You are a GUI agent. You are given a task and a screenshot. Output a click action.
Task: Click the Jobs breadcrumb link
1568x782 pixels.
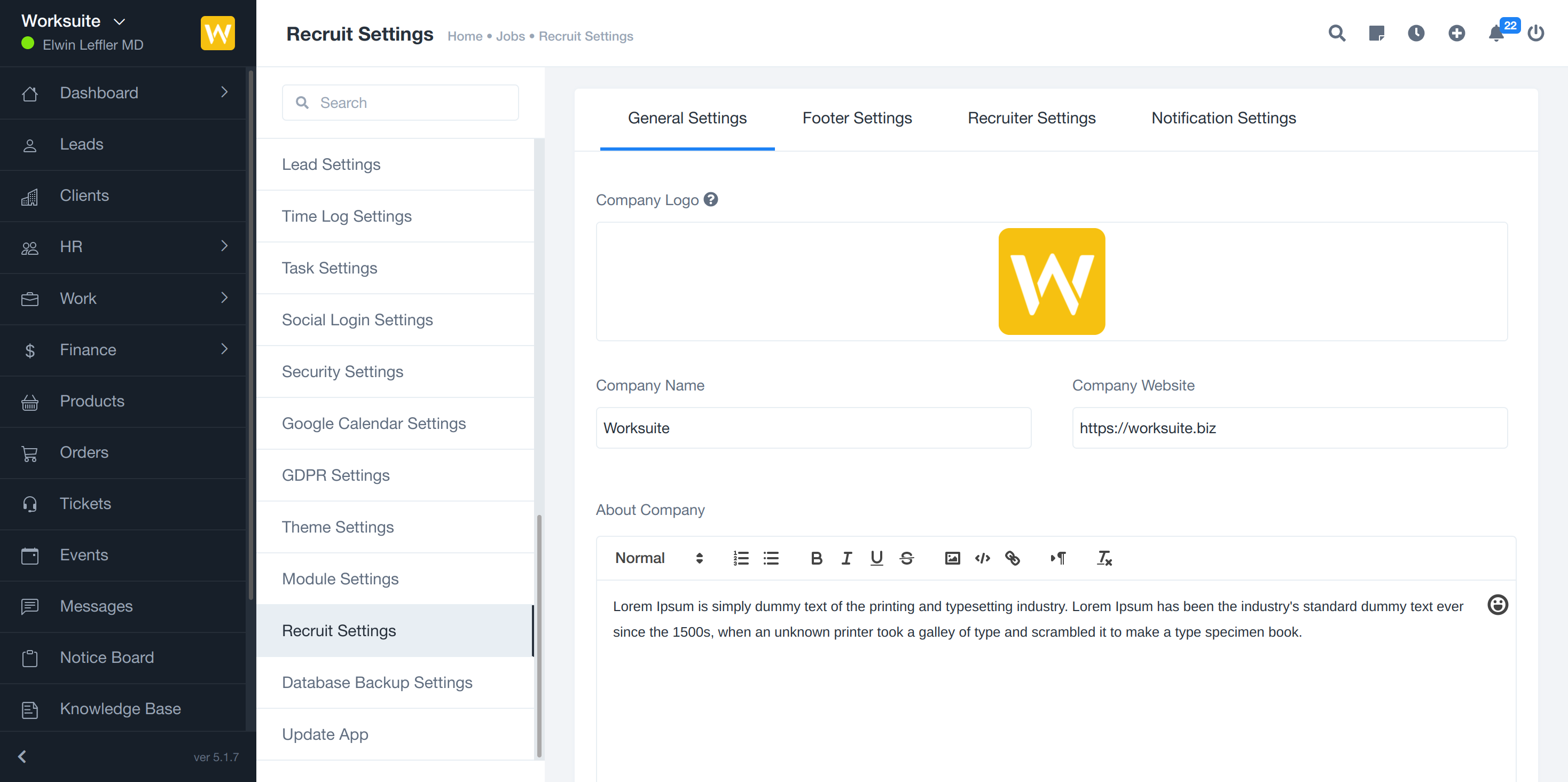pyautogui.click(x=509, y=36)
